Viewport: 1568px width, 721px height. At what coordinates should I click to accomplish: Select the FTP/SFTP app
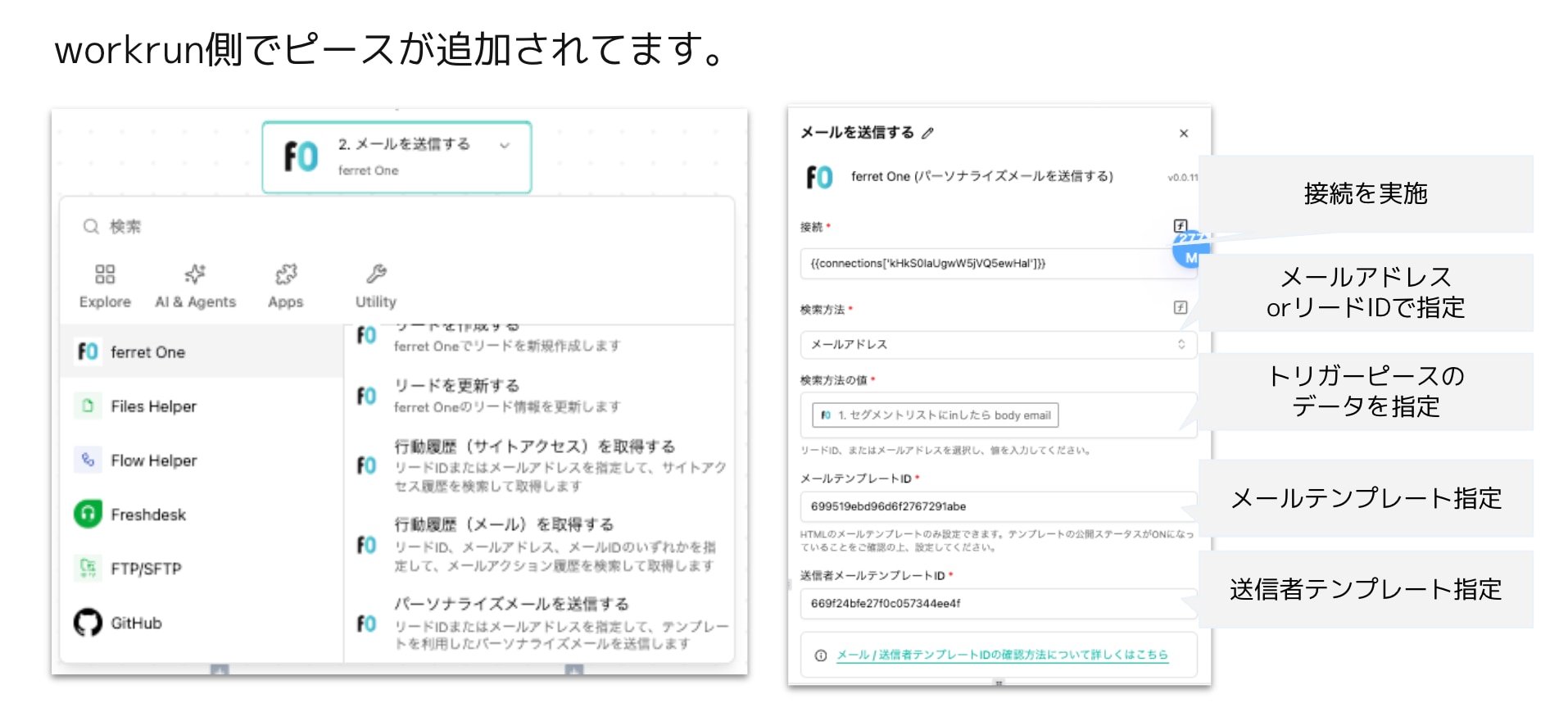[x=146, y=569]
